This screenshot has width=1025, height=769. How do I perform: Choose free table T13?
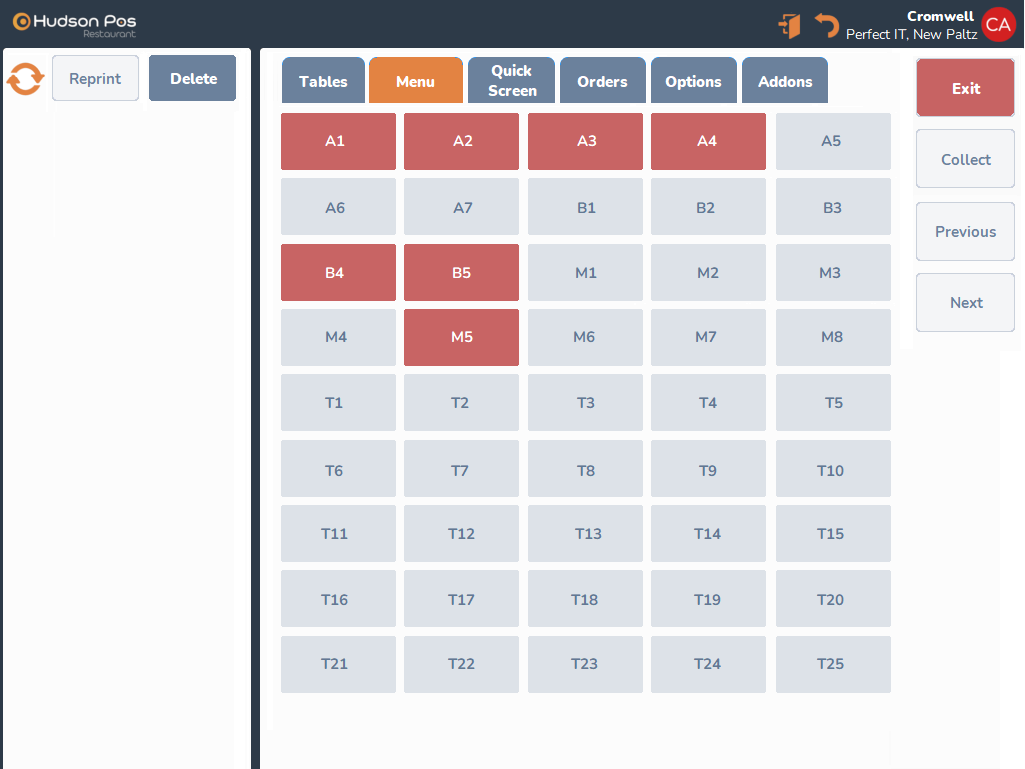pos(585,534)
